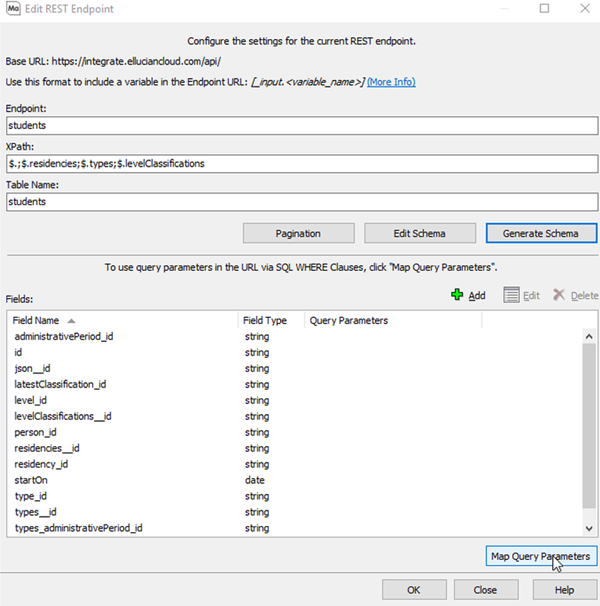The height and width of the screenshot is (606, 600).
Task: Click into the XPath input field
Action: point(300,163)
